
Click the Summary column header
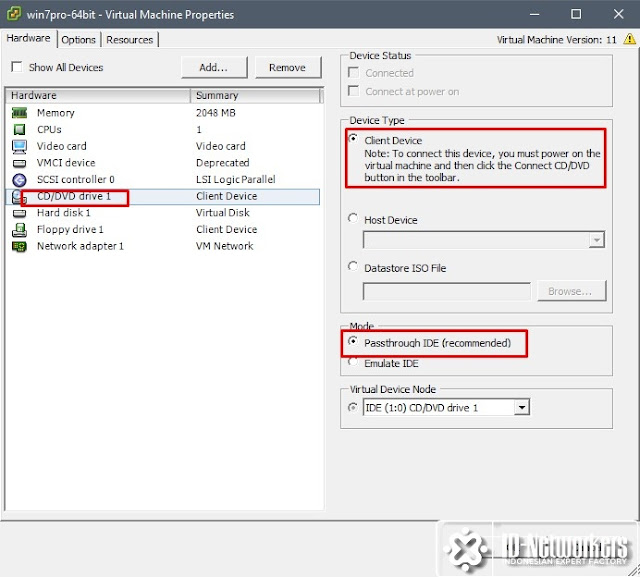pos(257,95)
